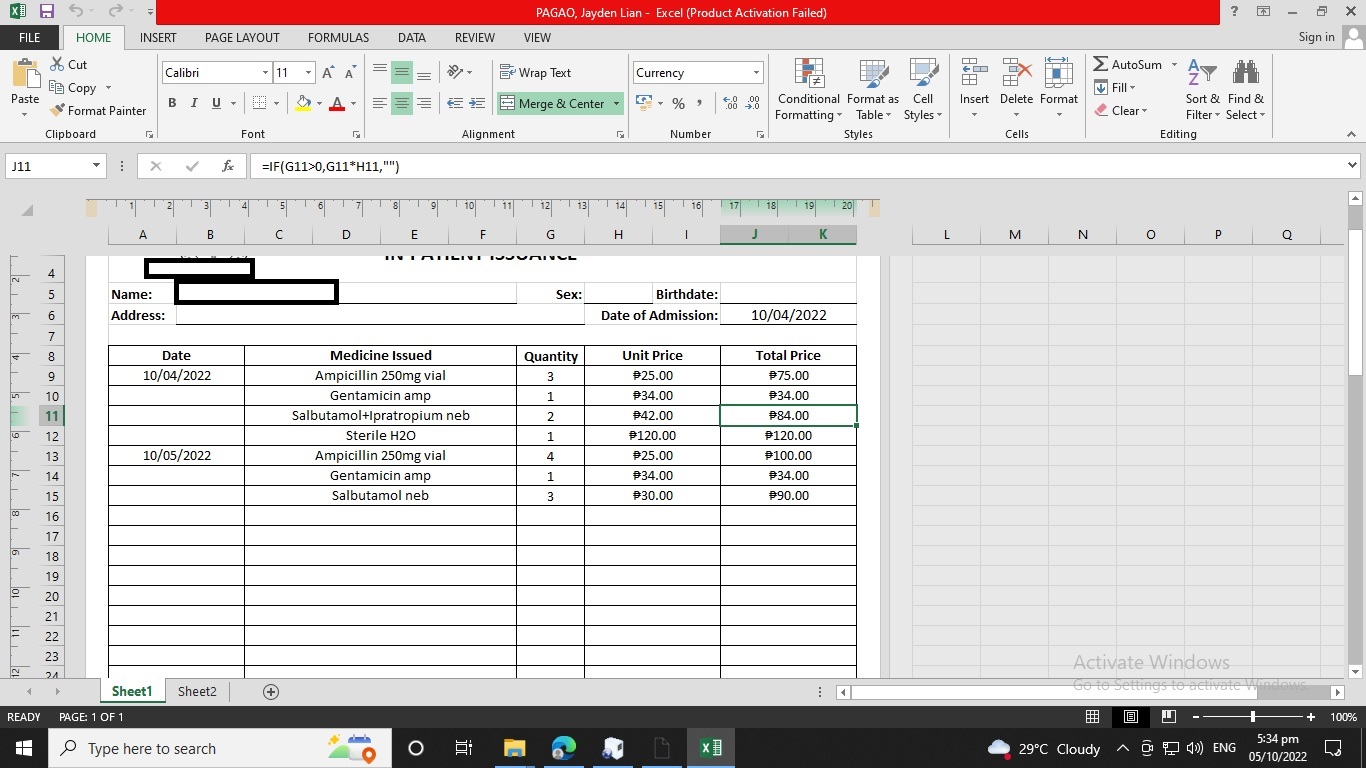
Task: Open the Fill Color dropdown arrow
Action: tap(319, 103)
